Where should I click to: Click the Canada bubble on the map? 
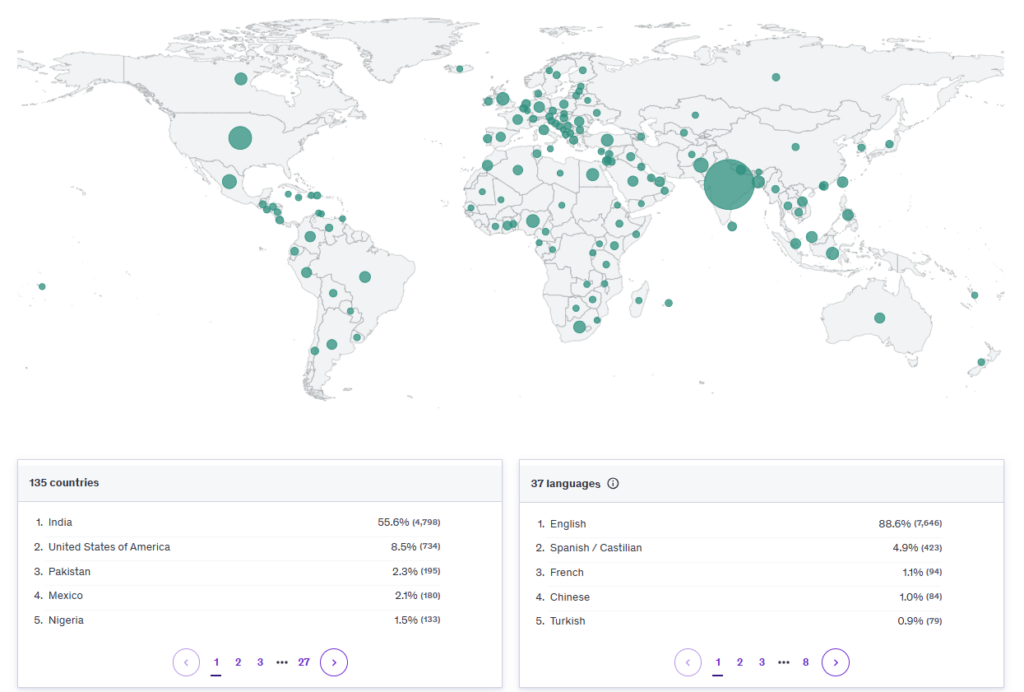(x=240, y=79)
